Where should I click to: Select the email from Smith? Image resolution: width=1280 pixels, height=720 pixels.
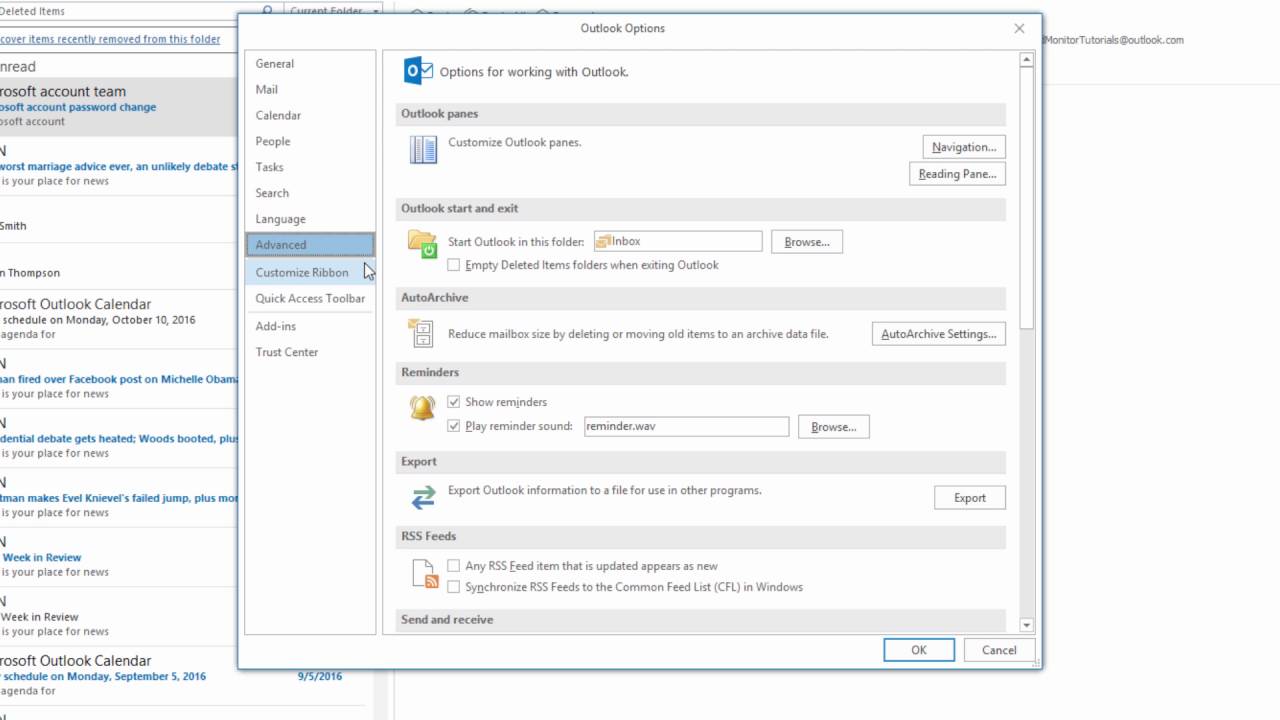(119, 220)
